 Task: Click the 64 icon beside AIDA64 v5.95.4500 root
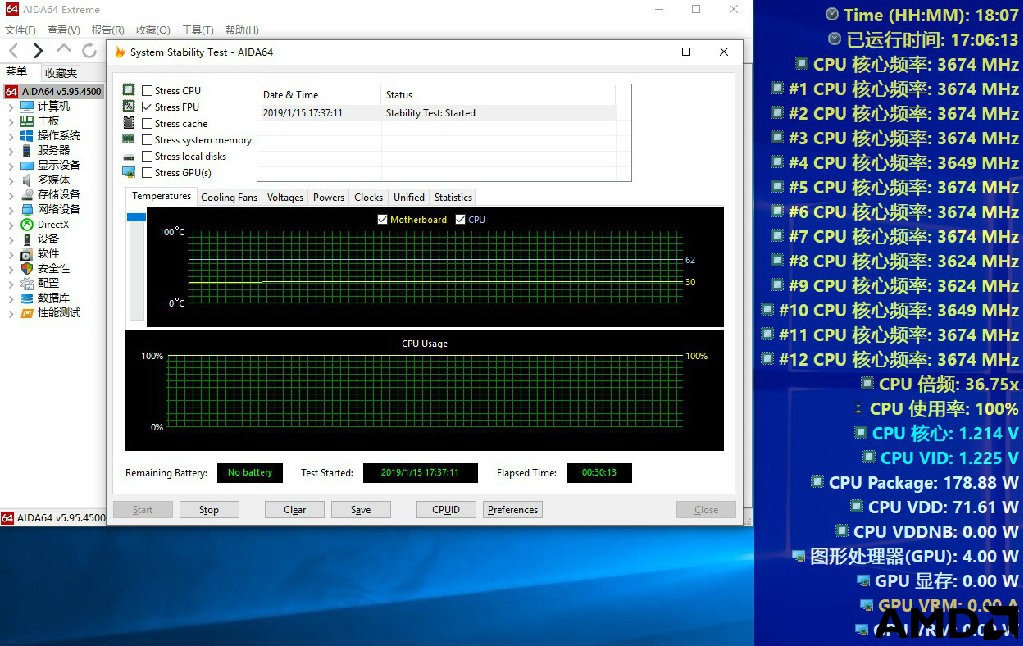pos(11,91)
